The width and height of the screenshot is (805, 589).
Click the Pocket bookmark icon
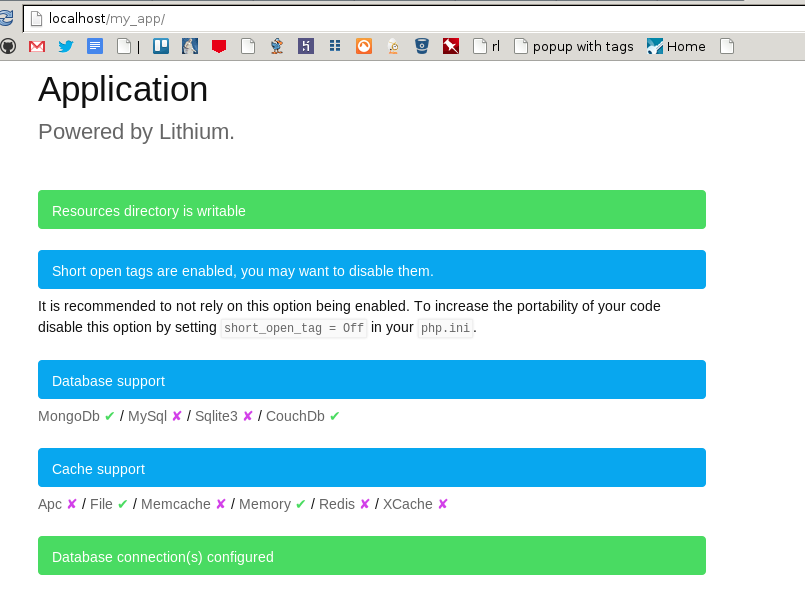click(219, 46)
